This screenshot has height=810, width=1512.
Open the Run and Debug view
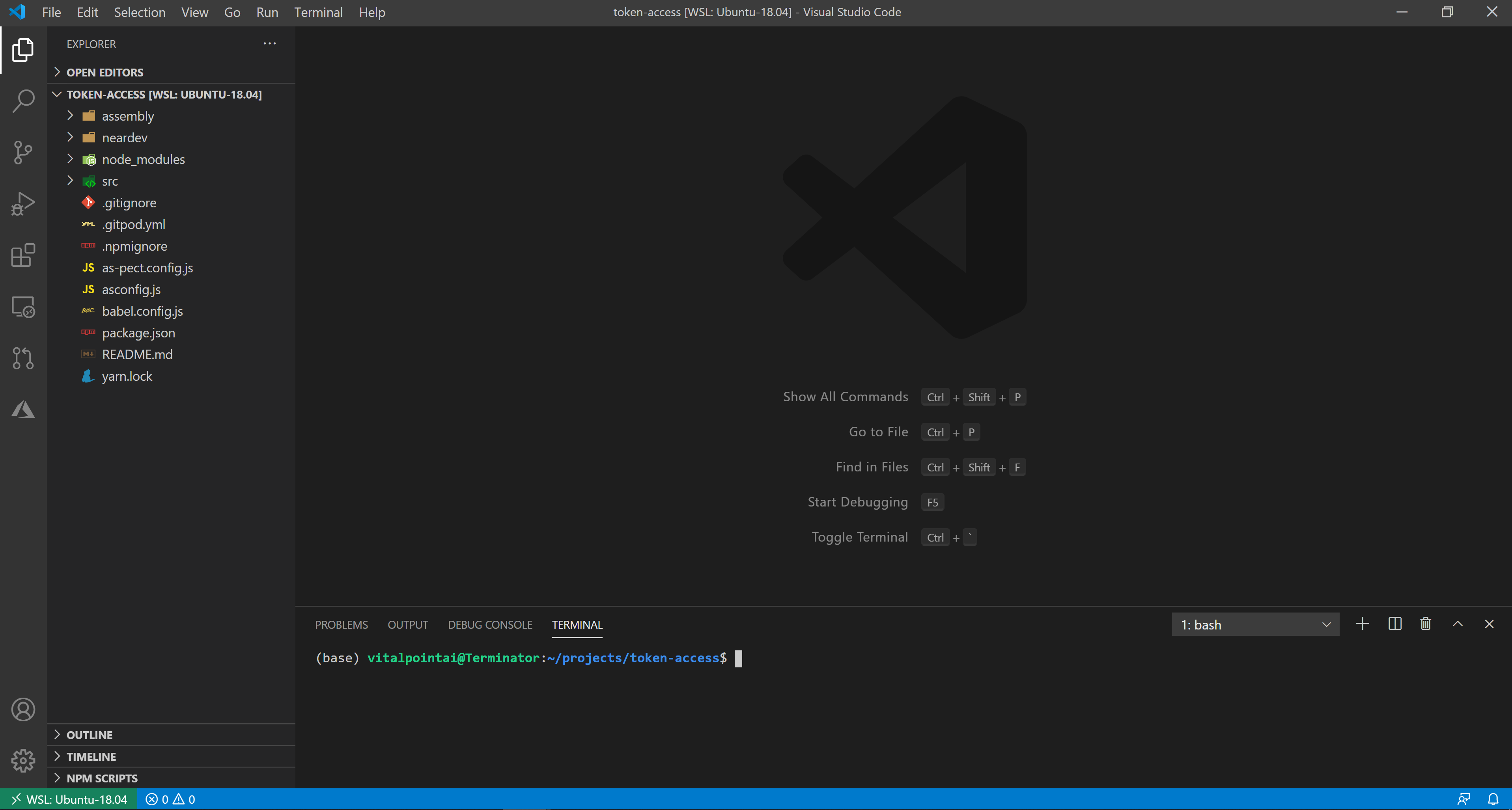coord(23,203)
